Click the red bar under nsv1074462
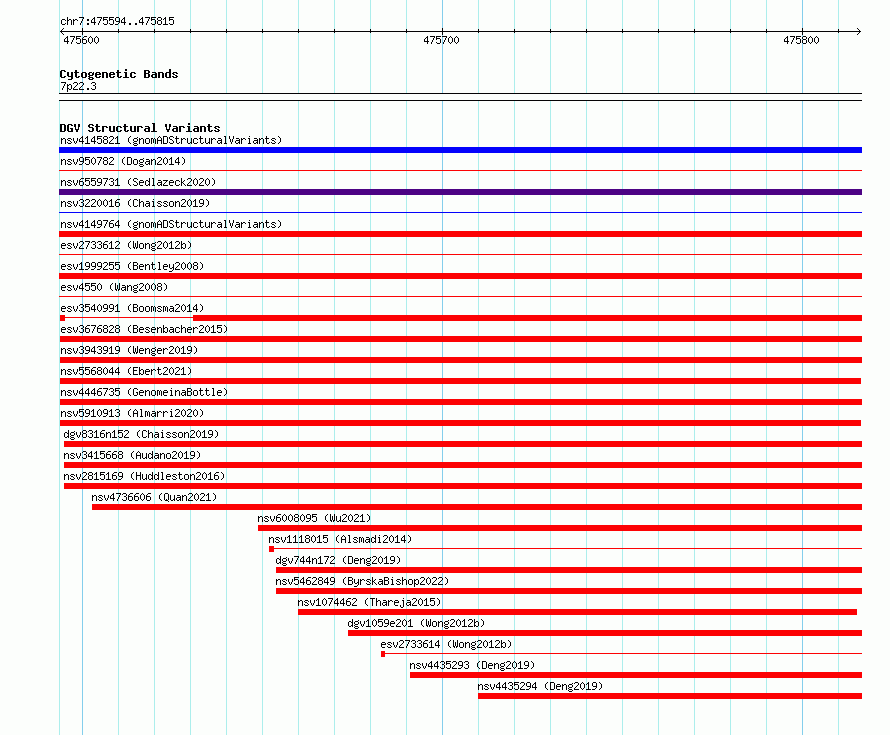Image resolution: width=890 pixels, height=735 pixels. point(577,612)
